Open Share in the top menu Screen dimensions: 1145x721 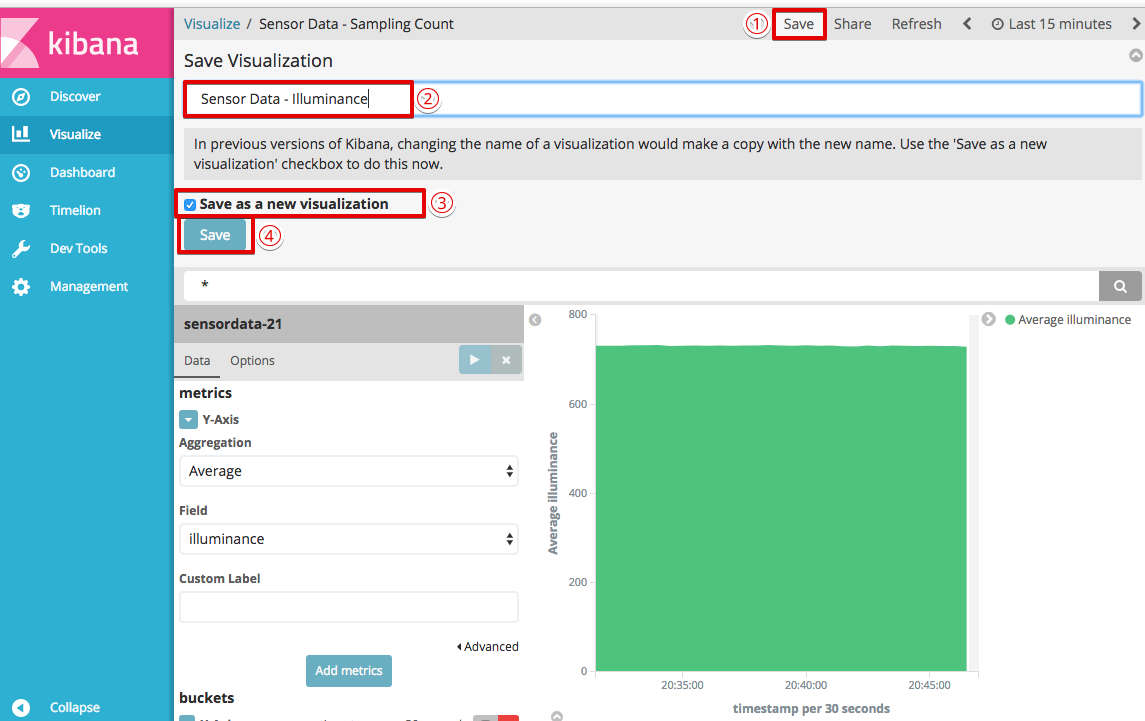point(852,24)
